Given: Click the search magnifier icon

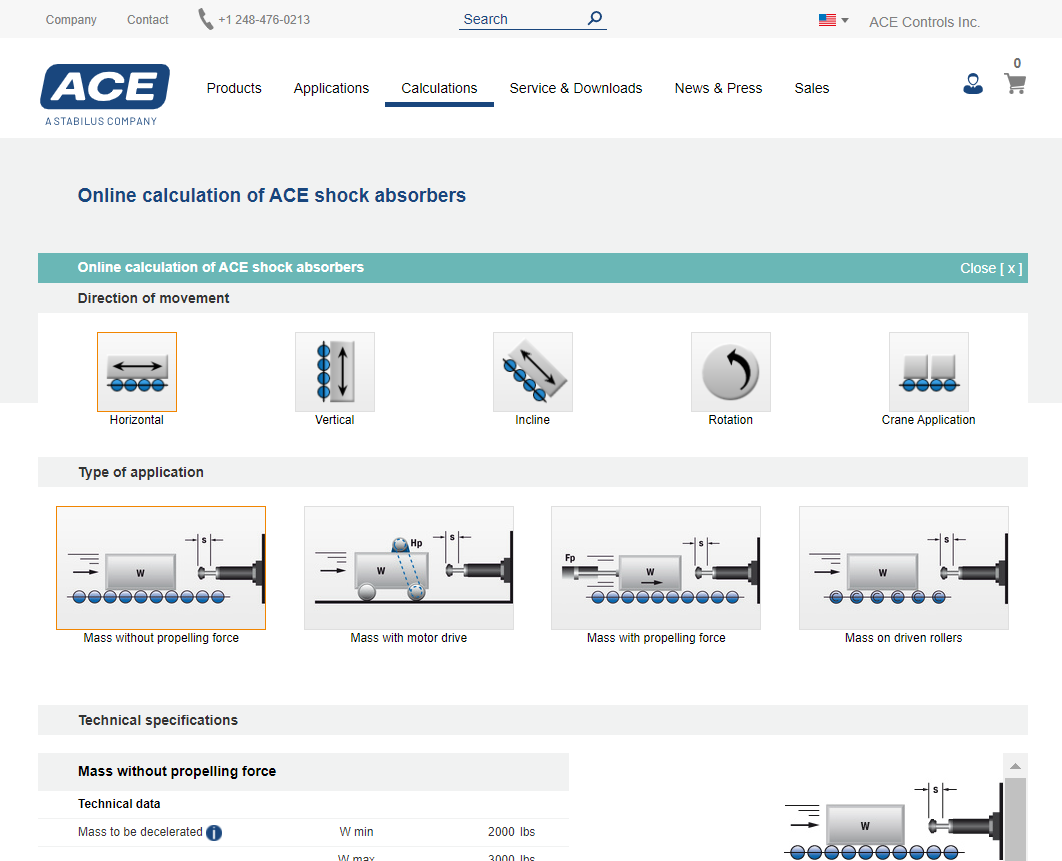Looking at the screenshot, I should coord(595,18).
